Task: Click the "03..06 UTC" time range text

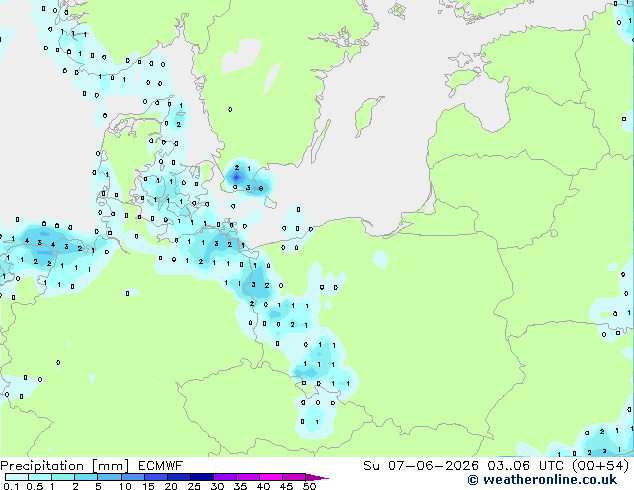Action: tap(528, 466)
